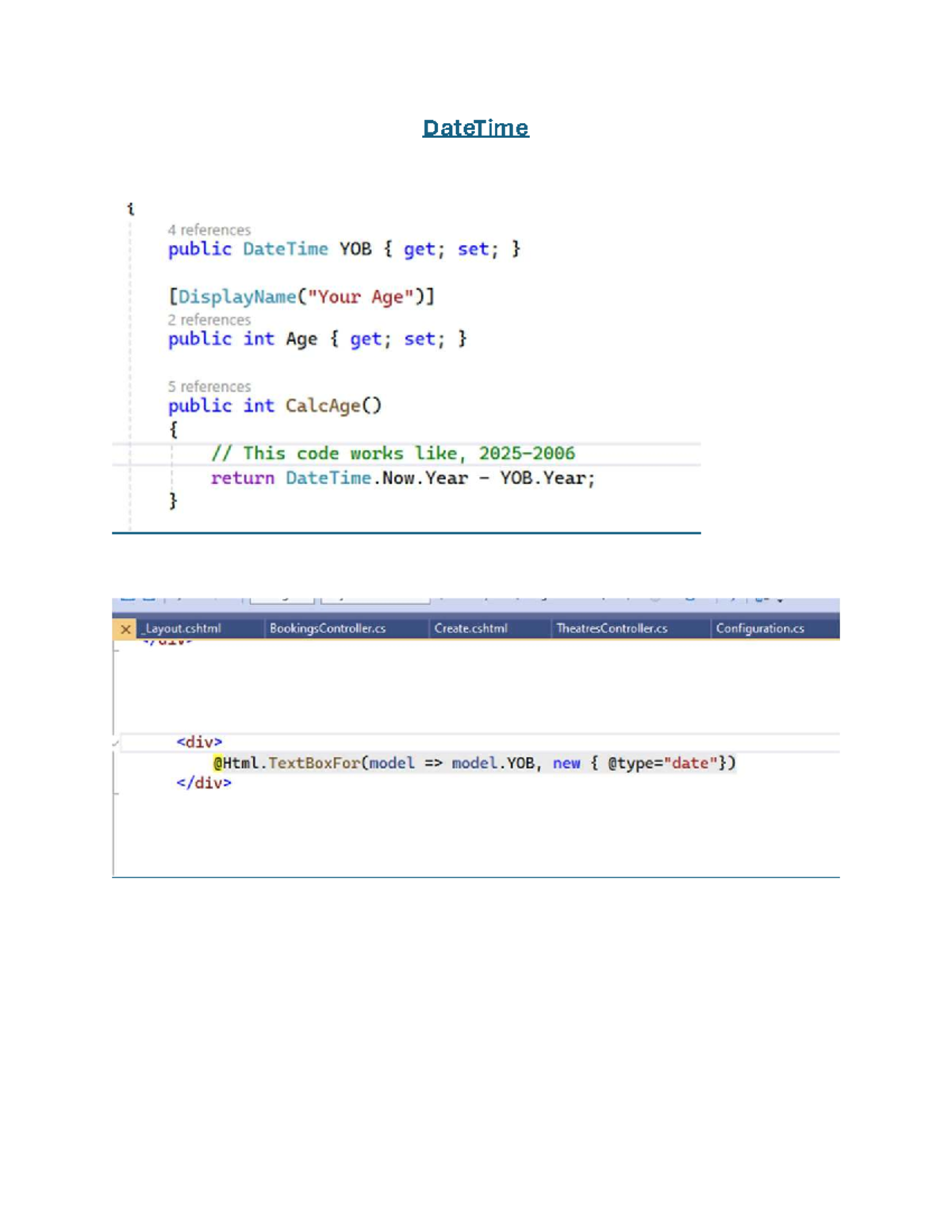952x1232 pixels.
Task: Click the 'int' keyword before Age
Action: (259, 340)
